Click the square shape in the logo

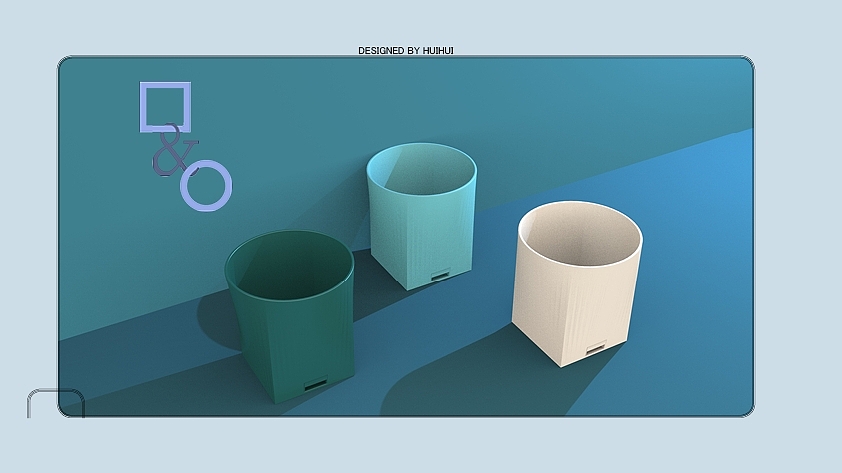165,107
